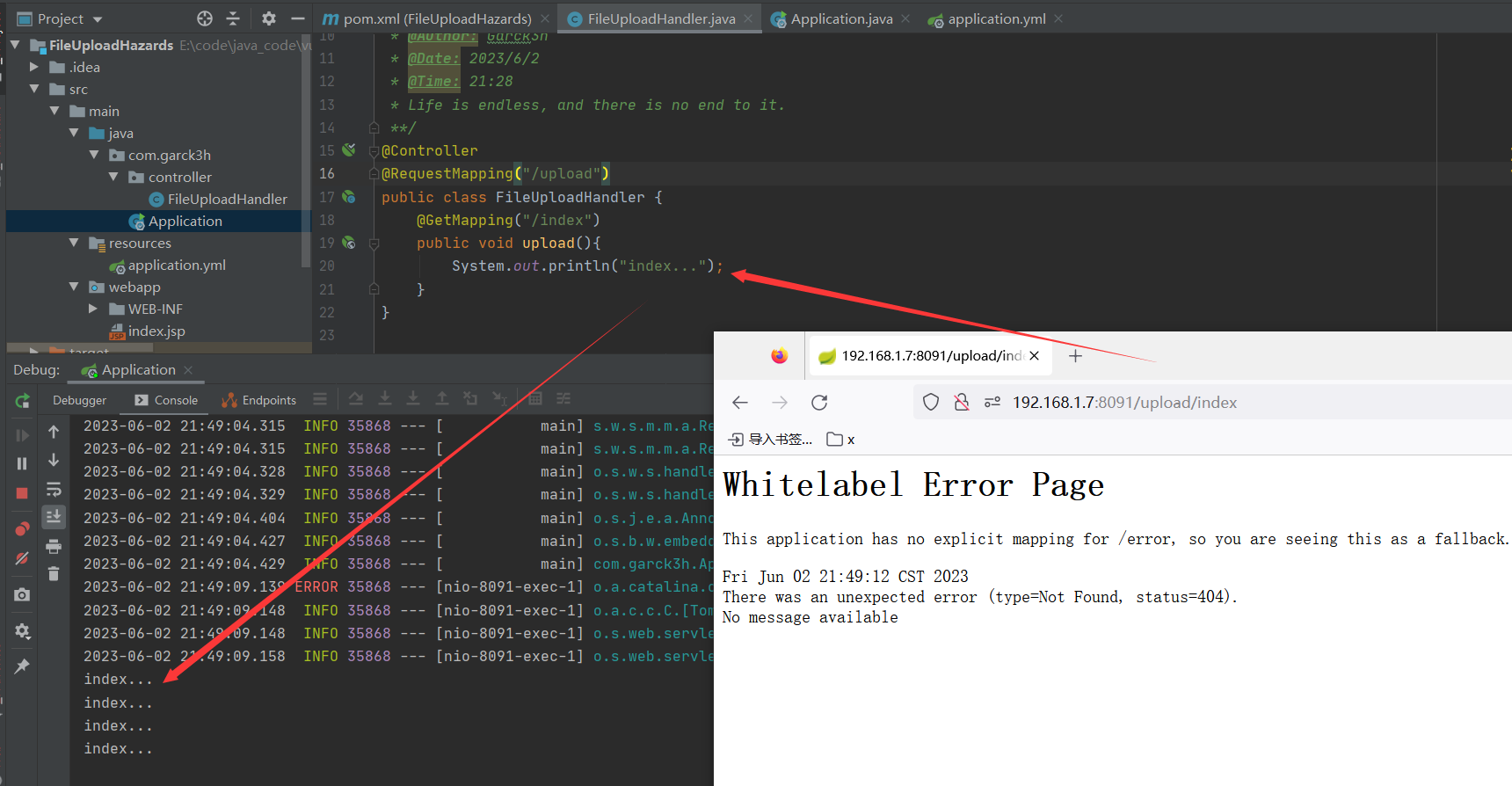
Task: Collapse the main folder arrow
Action: pyautogui.click(x=55, y=111)
